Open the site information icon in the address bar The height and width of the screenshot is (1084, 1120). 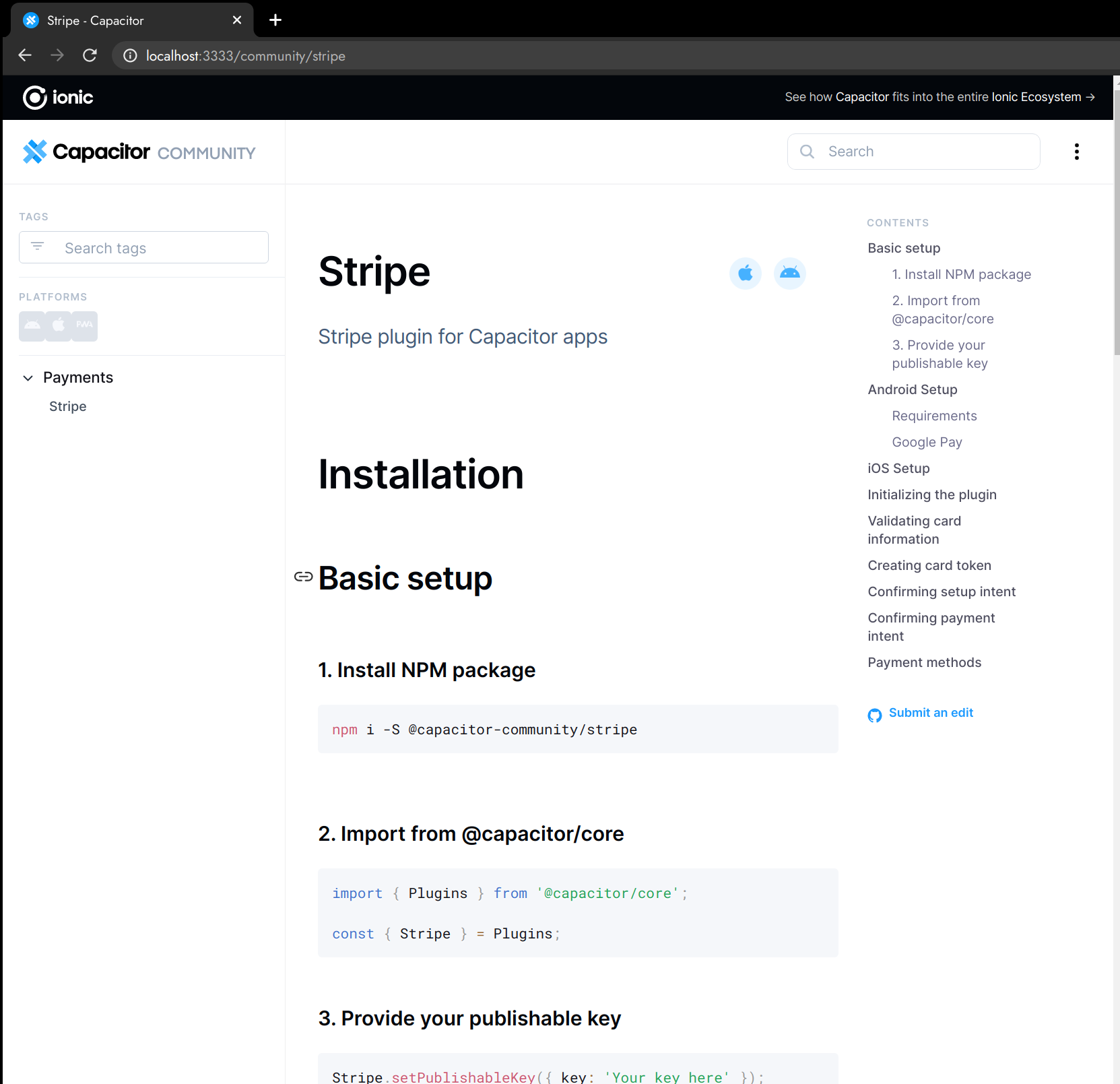pos(130,56)
